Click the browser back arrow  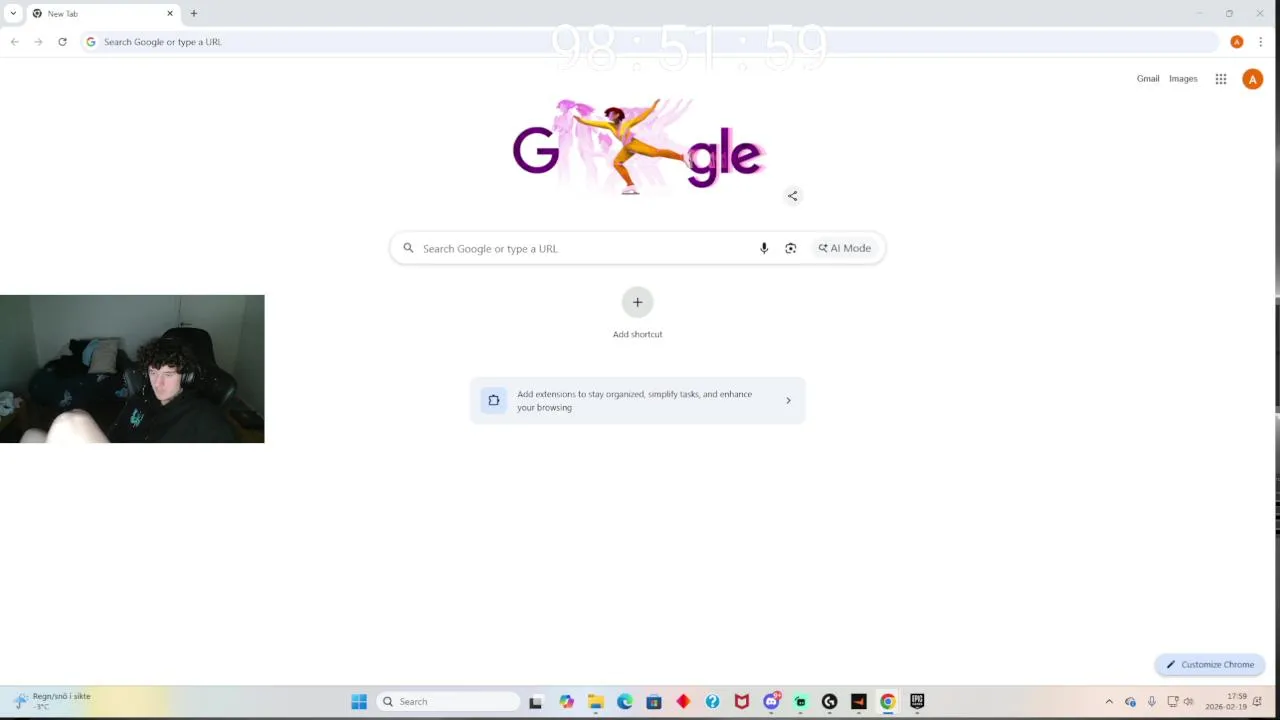coord(14,42)
